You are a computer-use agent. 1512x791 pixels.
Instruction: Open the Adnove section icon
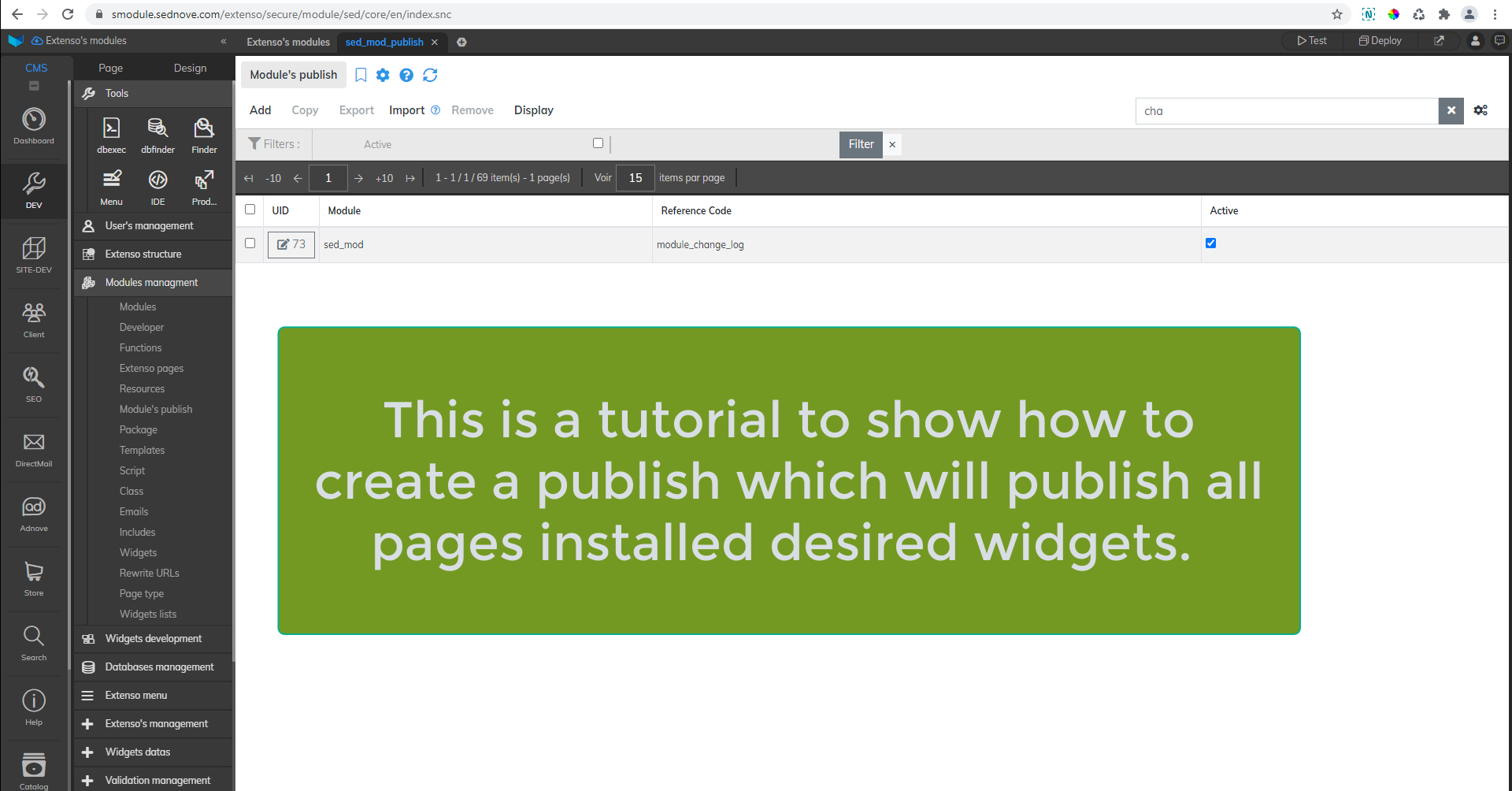[34, 514]
